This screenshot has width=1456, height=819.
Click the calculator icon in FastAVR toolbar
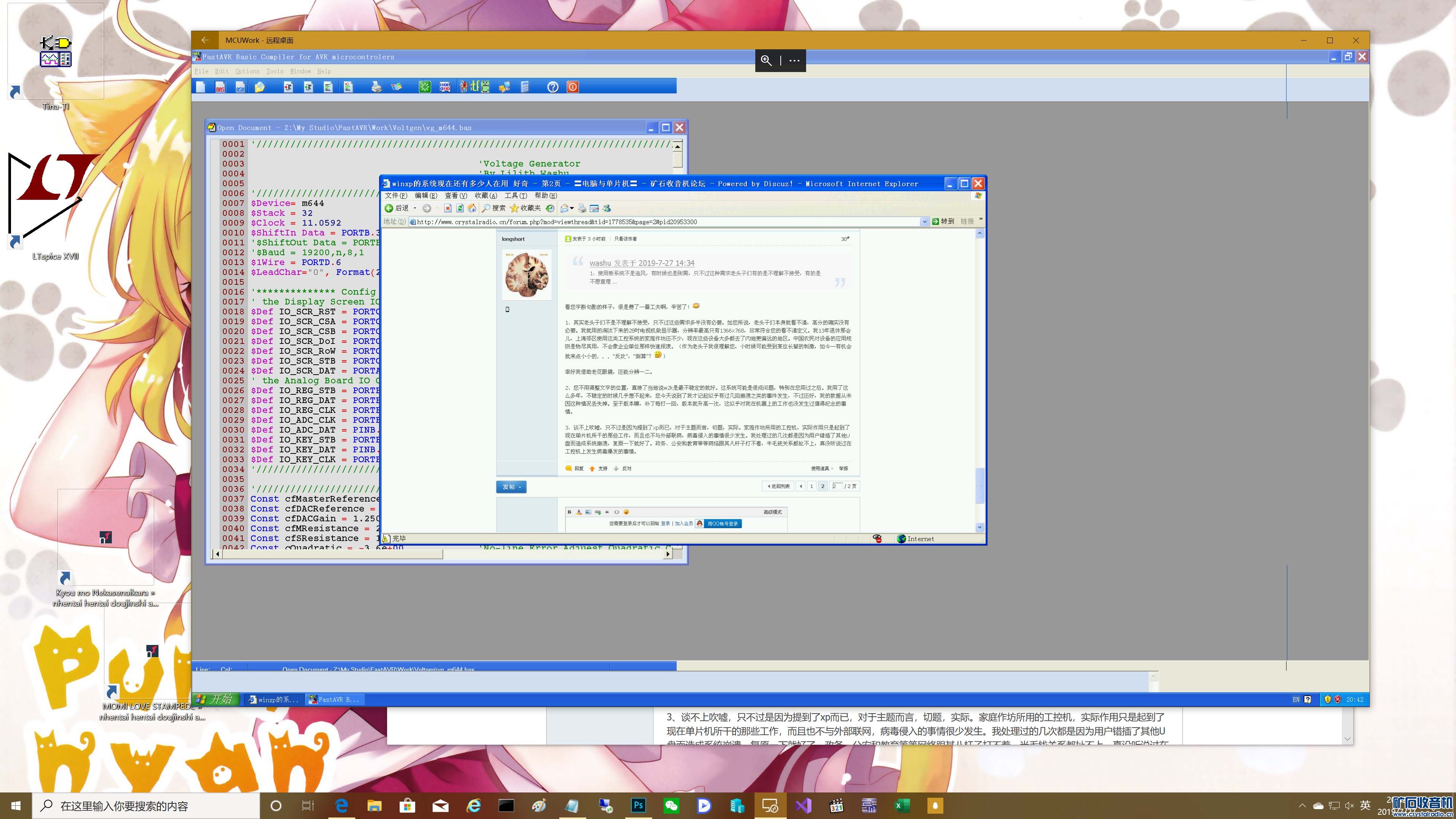pos(524,87)
